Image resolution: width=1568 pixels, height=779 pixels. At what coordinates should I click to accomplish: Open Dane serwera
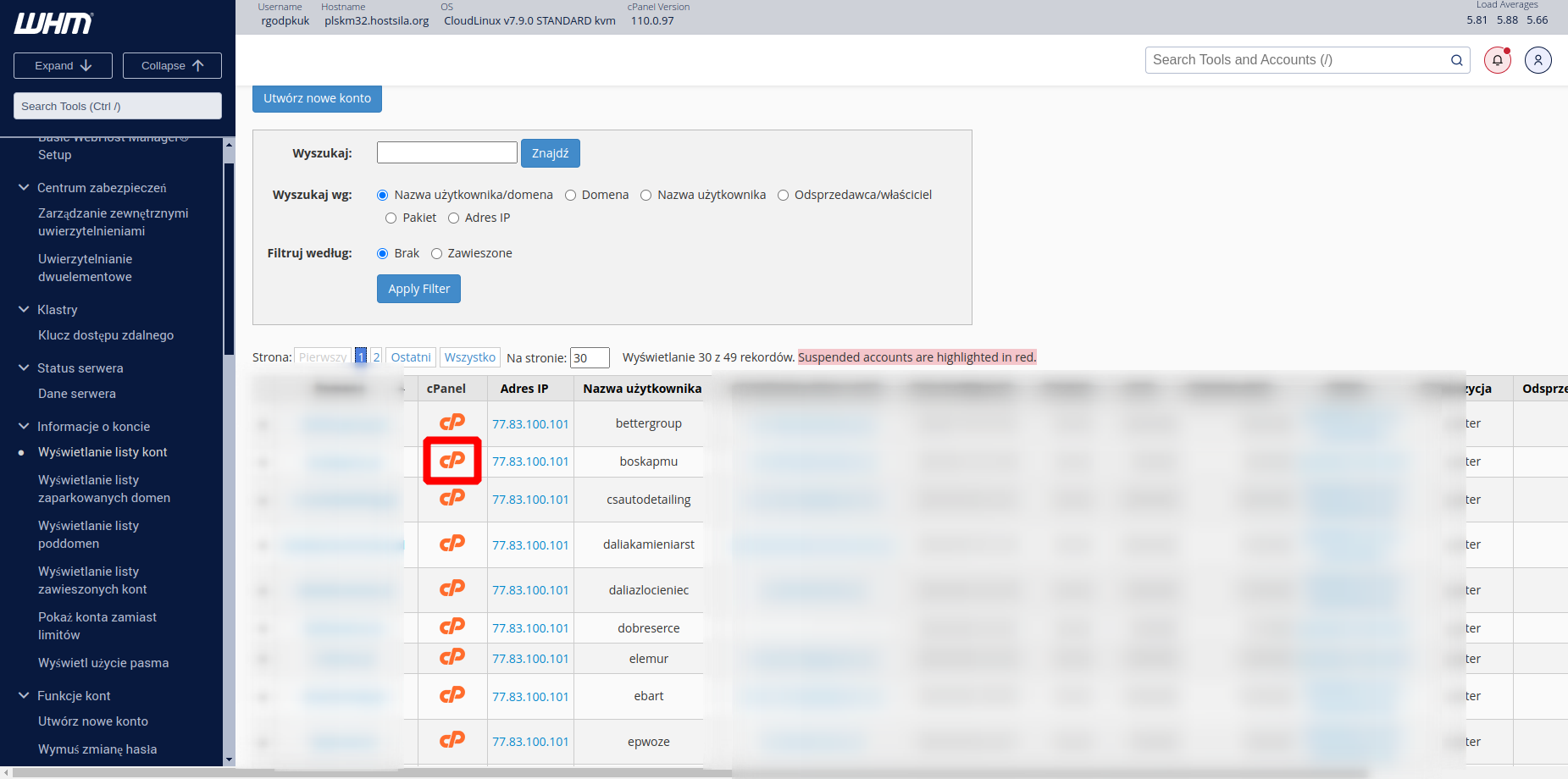77,394
